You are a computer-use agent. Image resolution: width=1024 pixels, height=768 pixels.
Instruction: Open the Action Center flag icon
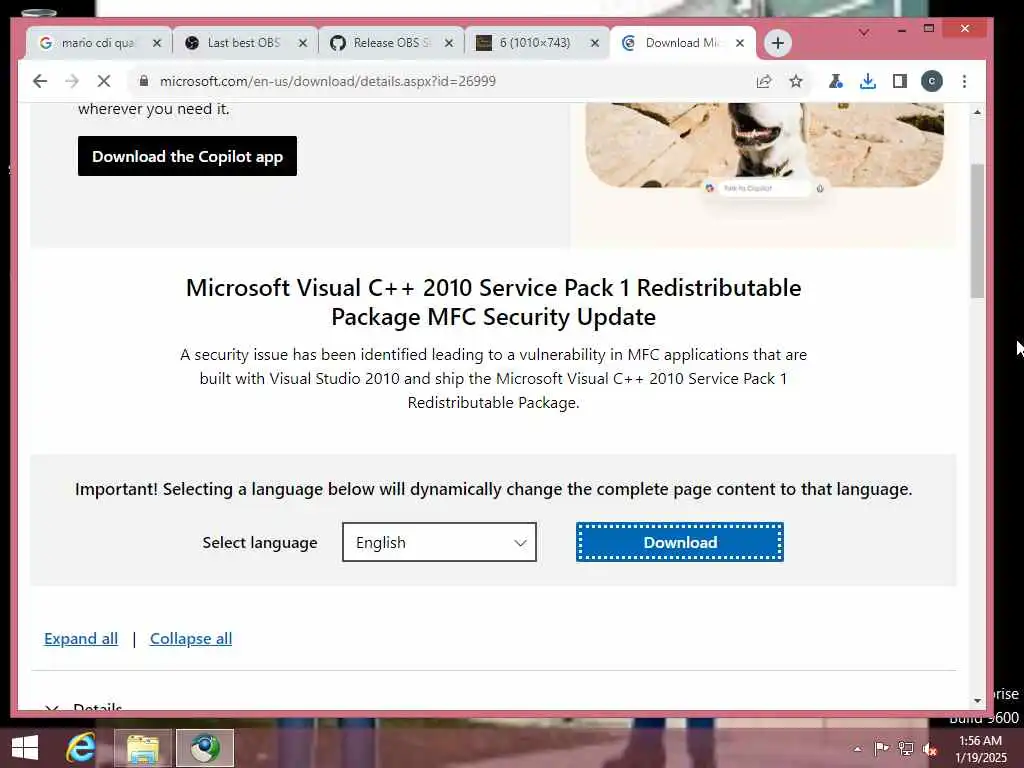881,748
